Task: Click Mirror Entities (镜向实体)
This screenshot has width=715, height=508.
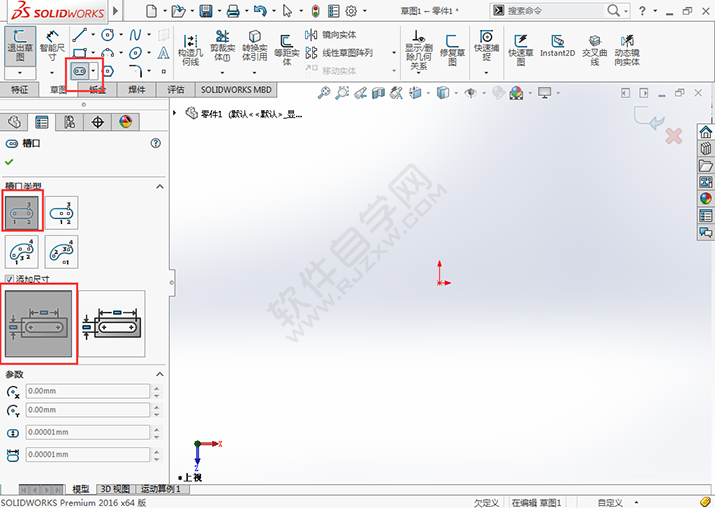Action: (331, 35)
